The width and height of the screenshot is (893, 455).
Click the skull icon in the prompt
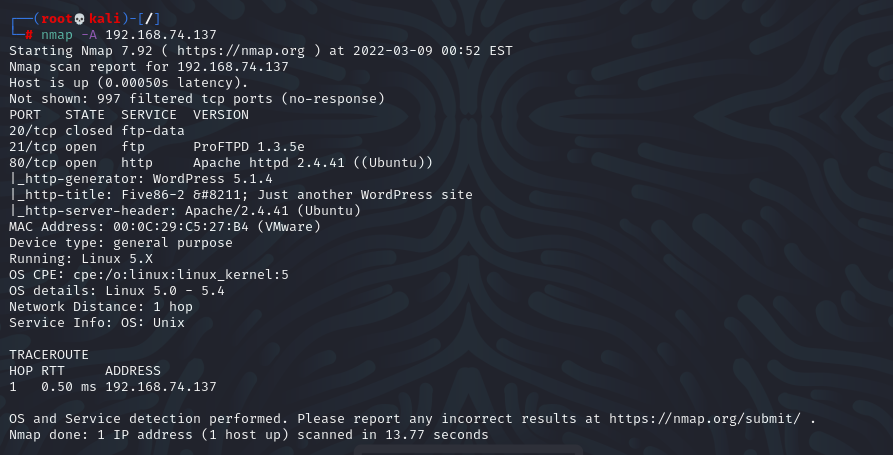(x=80, y=19)
